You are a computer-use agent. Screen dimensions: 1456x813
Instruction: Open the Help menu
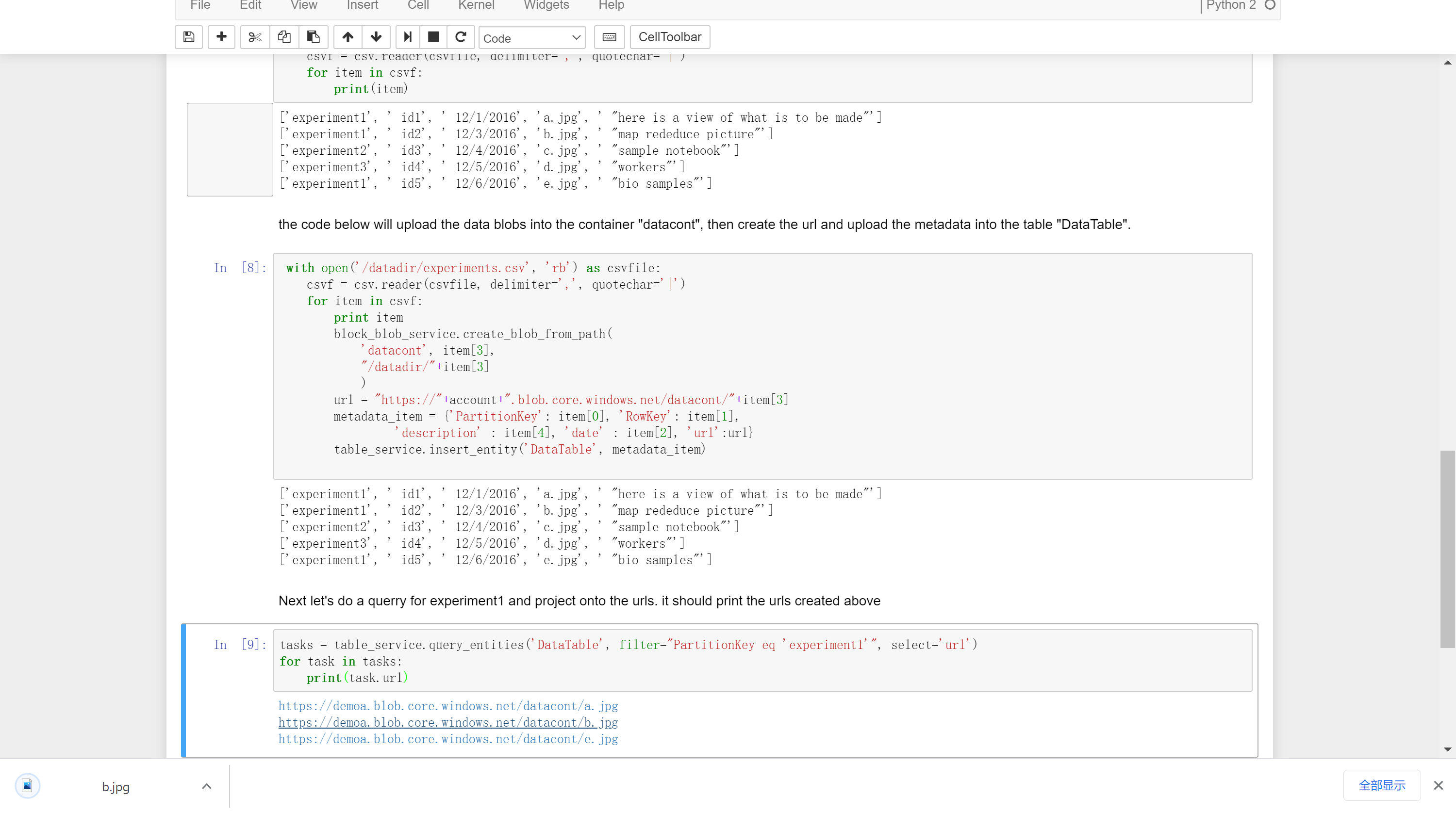coord(611,5)
